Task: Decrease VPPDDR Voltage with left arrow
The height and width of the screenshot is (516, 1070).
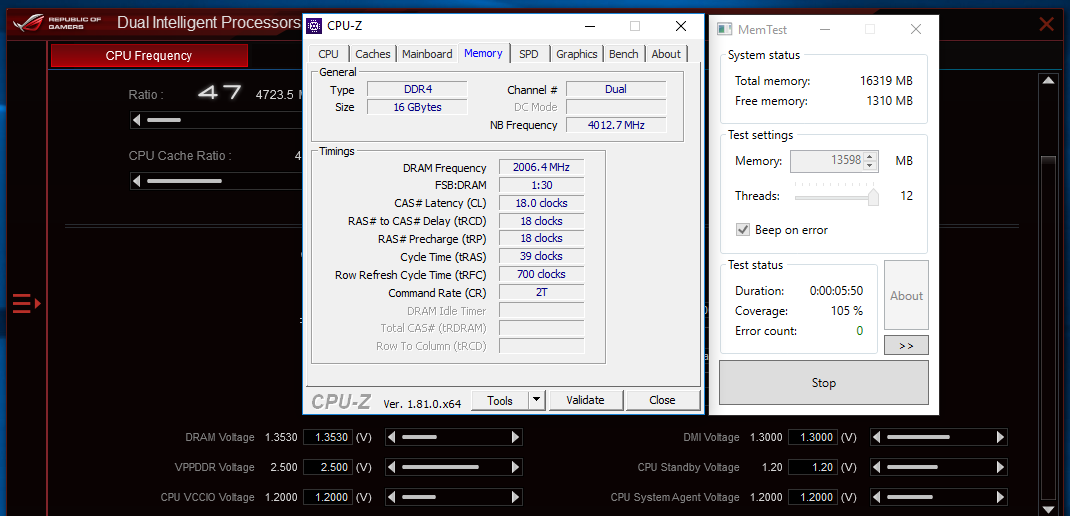Action: (x=392, y=467)
